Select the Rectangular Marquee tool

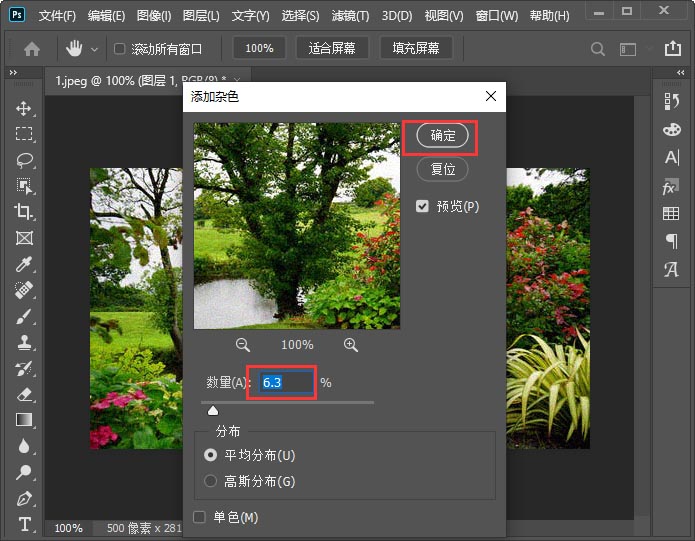[x=23, y=134]
